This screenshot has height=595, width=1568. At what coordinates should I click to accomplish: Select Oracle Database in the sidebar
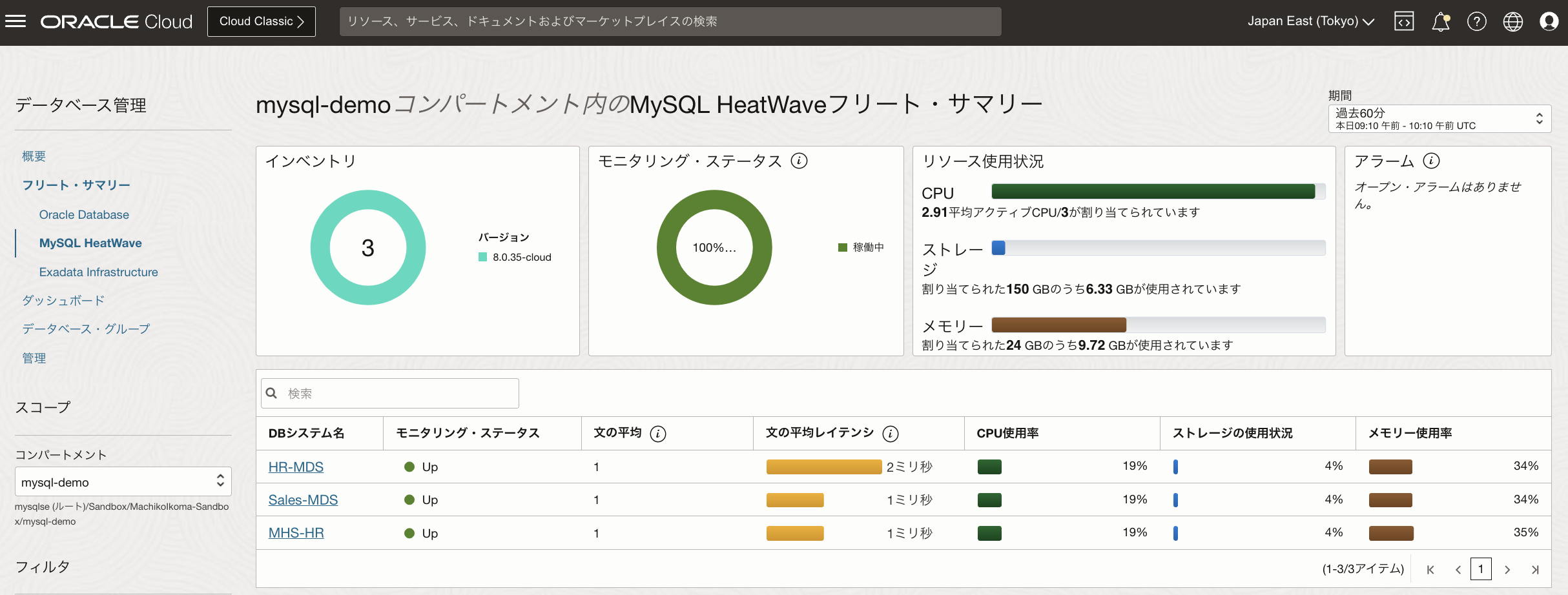tap(84, 215)
